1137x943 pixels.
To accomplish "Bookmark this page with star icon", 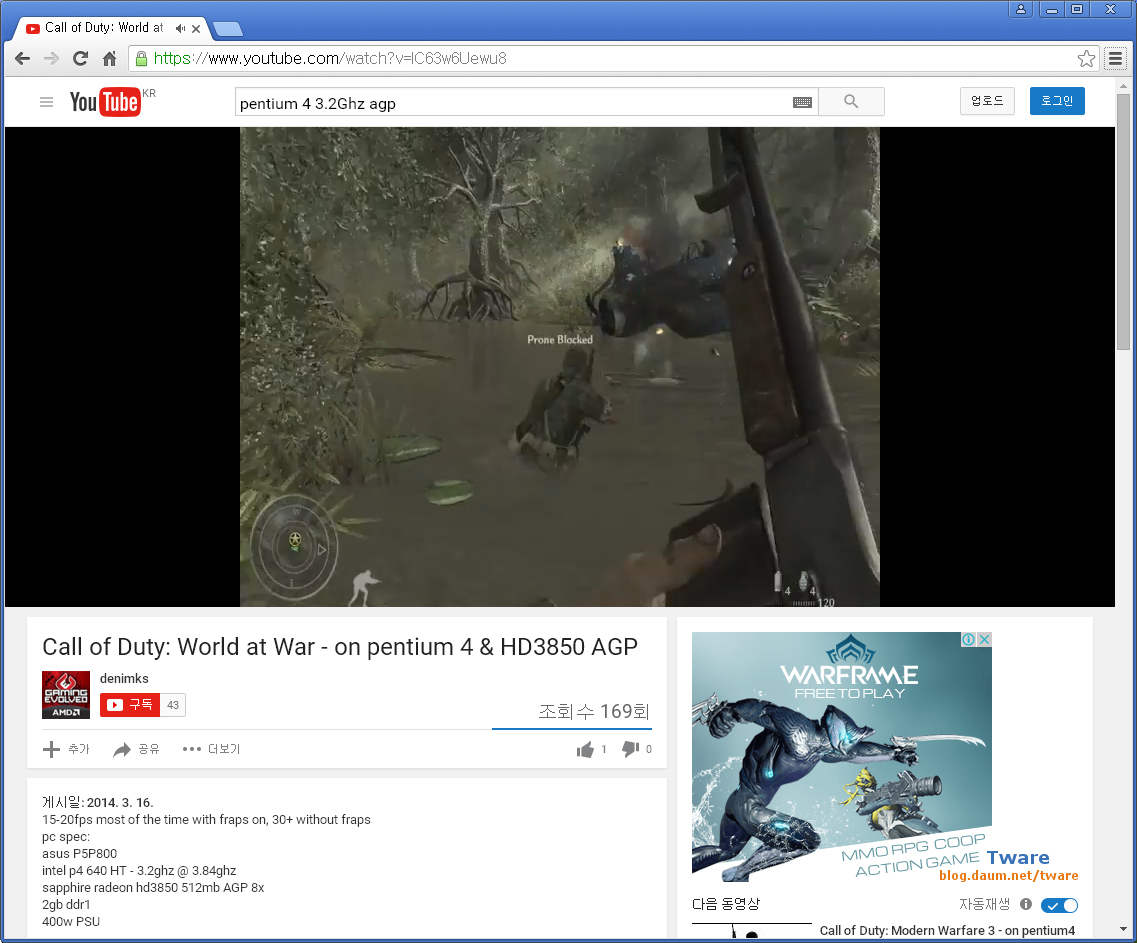I will pyautogui.click(x=1086, y=59).
